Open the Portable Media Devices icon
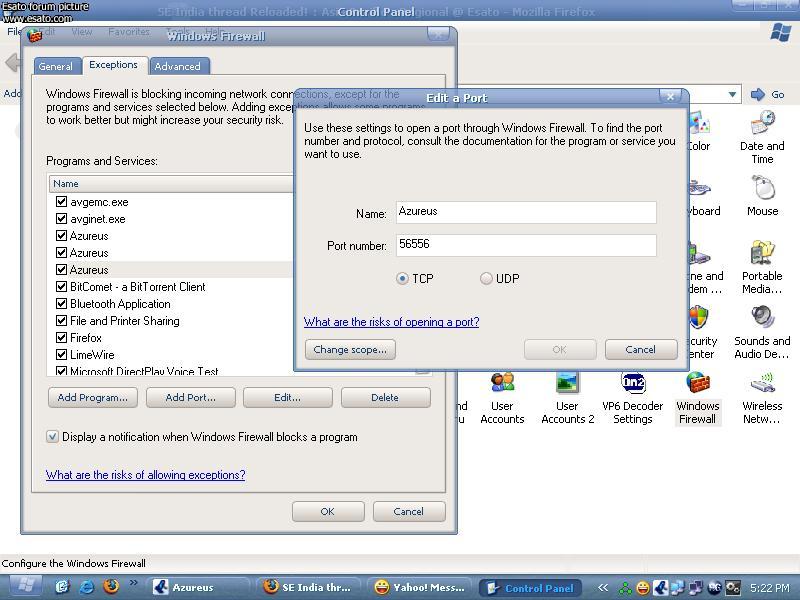800x600 pixels. coord(762,254)
